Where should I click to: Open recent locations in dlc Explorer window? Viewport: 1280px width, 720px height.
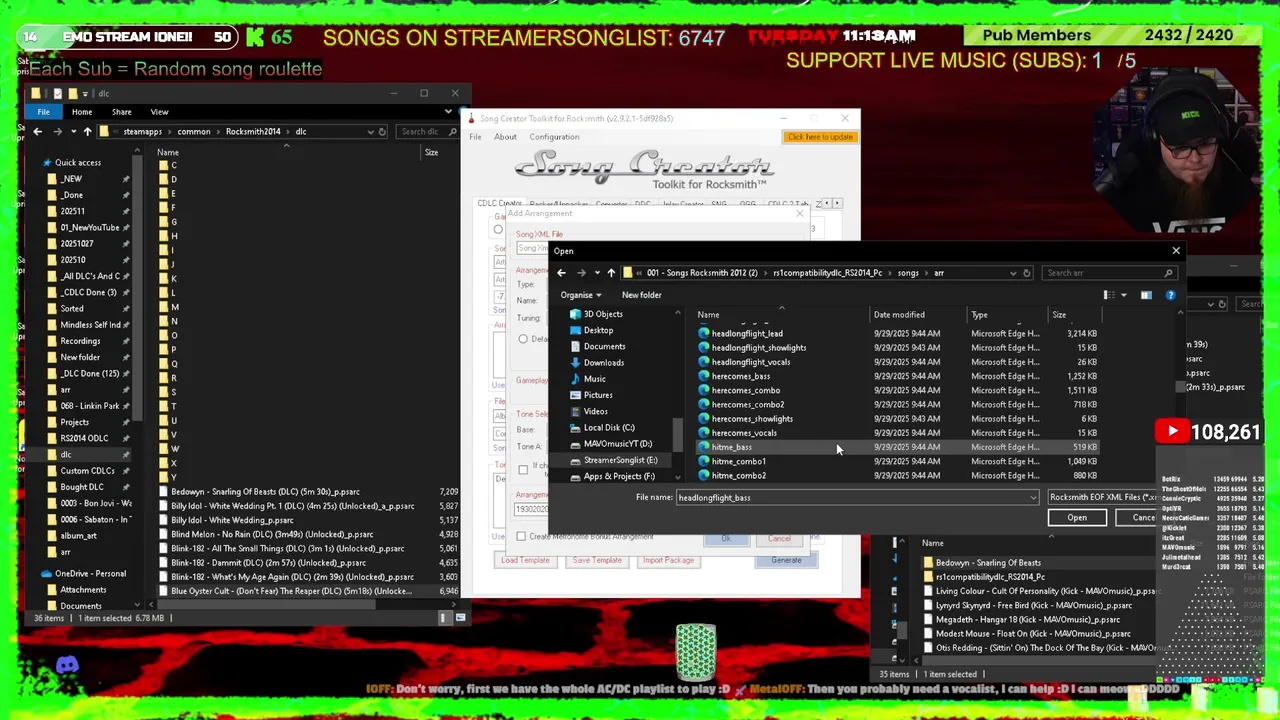coord(73,131)
